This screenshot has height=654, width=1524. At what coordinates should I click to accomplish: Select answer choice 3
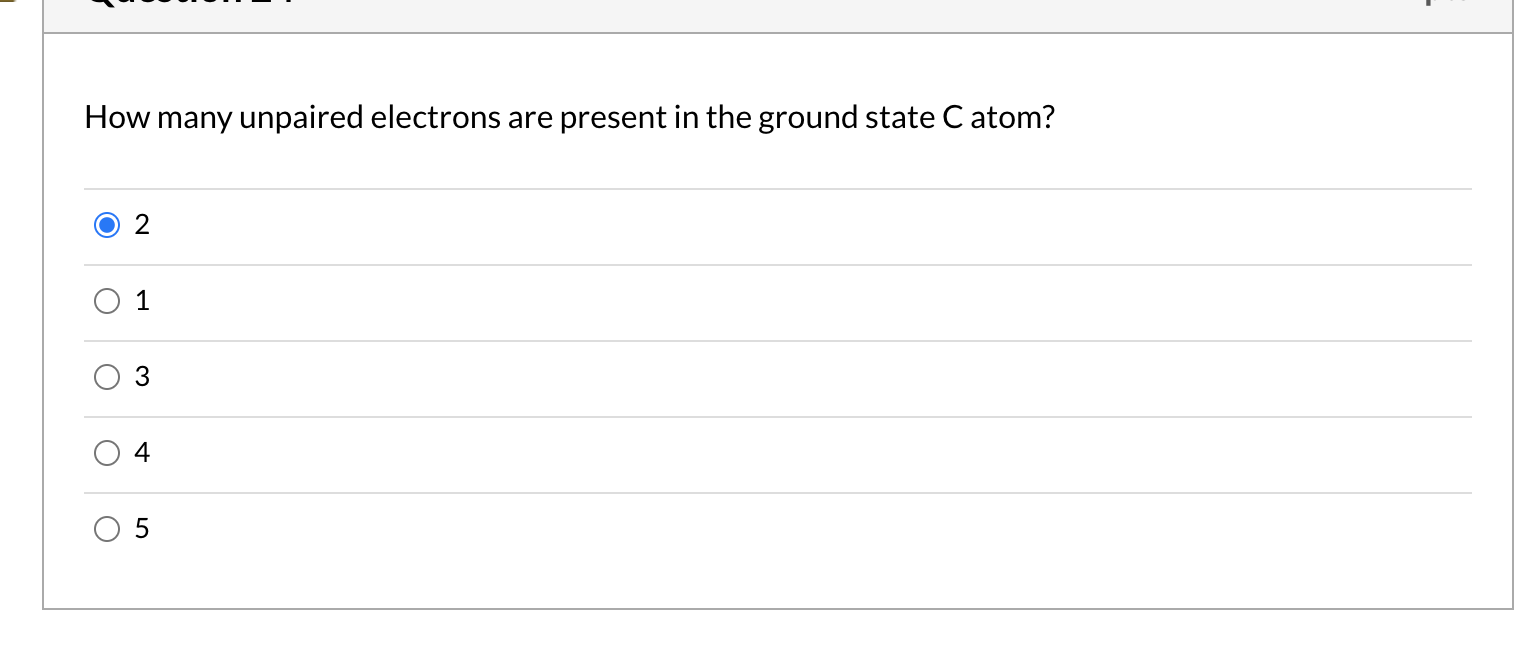tap(107, 377)
